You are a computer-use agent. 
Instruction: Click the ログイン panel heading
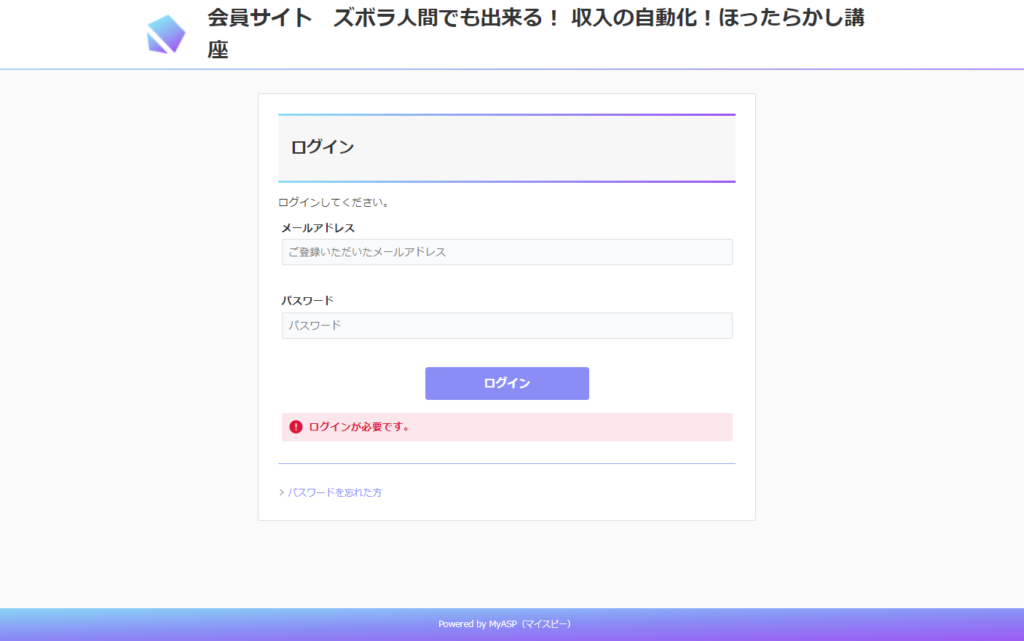click(323, 148)
